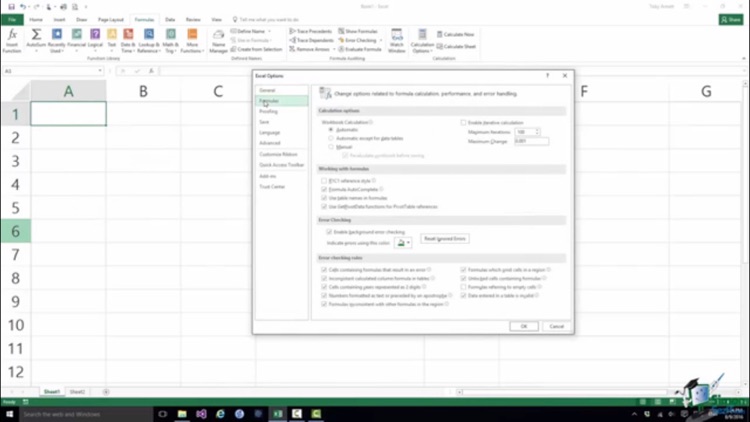
Task: Expand the Define Name dropdown arrow
Action: [269, 31]
